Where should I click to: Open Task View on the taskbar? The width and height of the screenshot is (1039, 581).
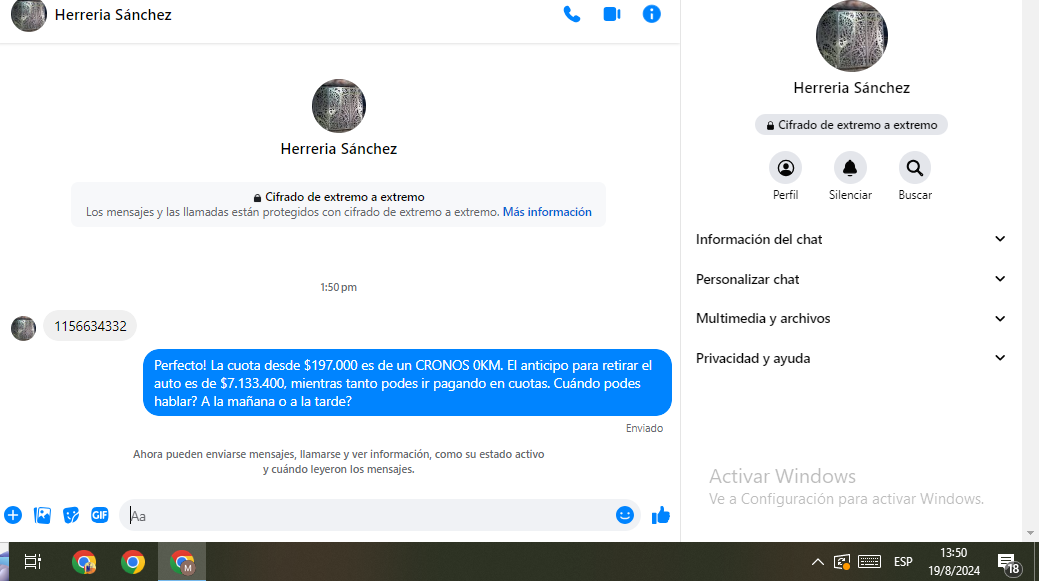tap(32, 562)
